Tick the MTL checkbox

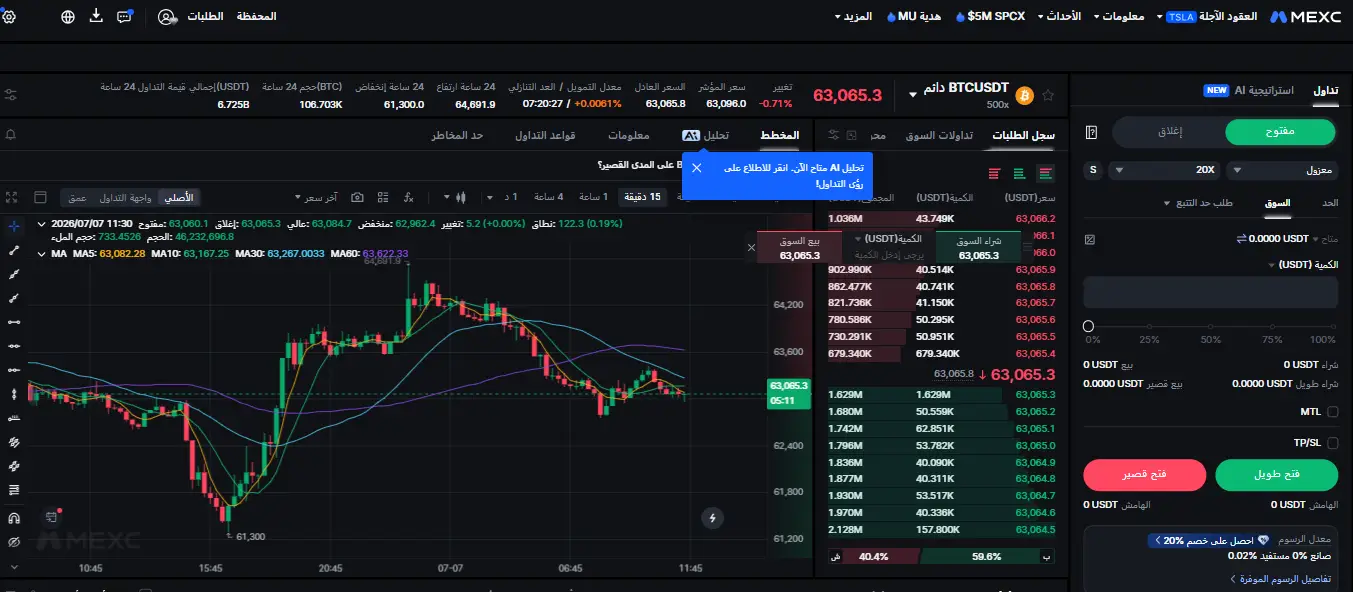[x=1332, y=411]
